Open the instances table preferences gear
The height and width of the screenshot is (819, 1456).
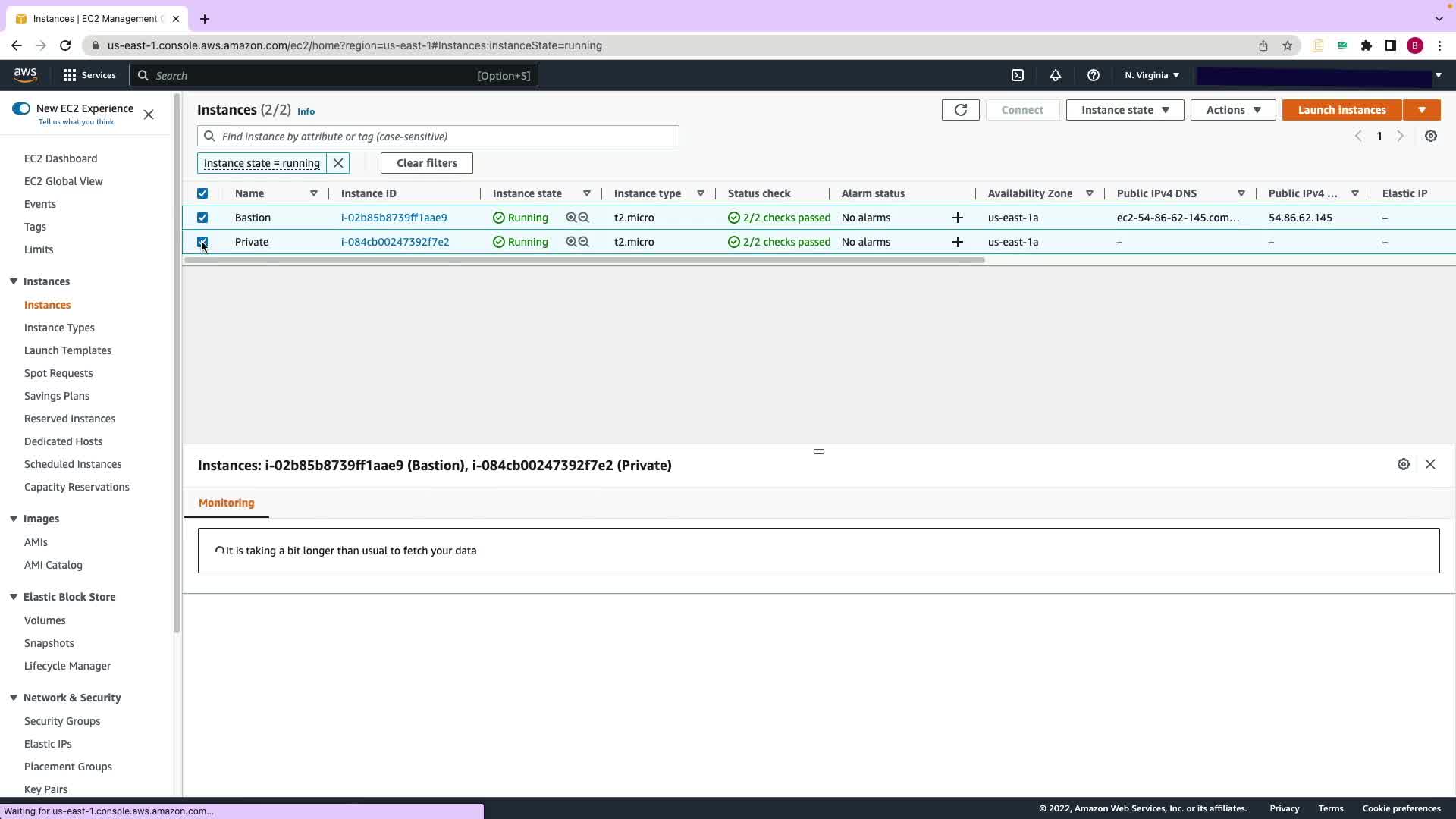[1430, 136]
